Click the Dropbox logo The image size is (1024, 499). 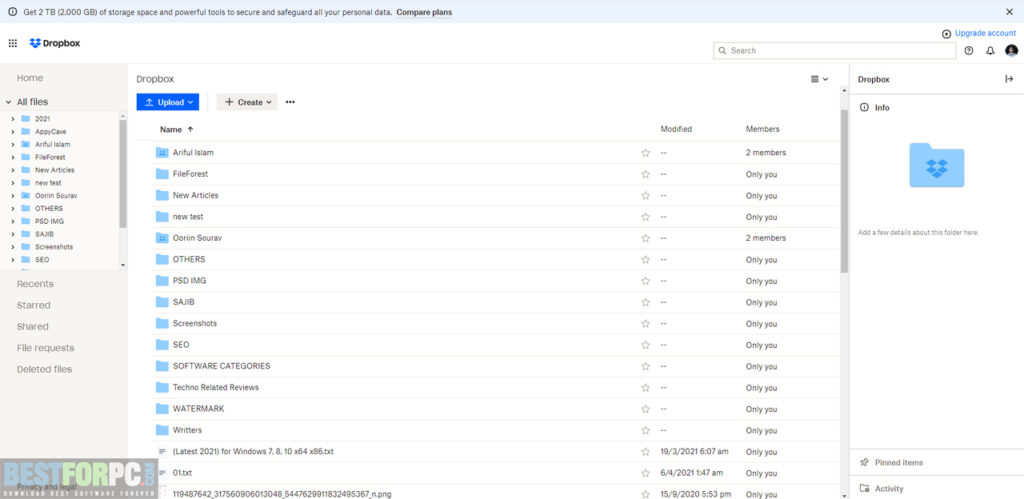[x=55, y=43]
